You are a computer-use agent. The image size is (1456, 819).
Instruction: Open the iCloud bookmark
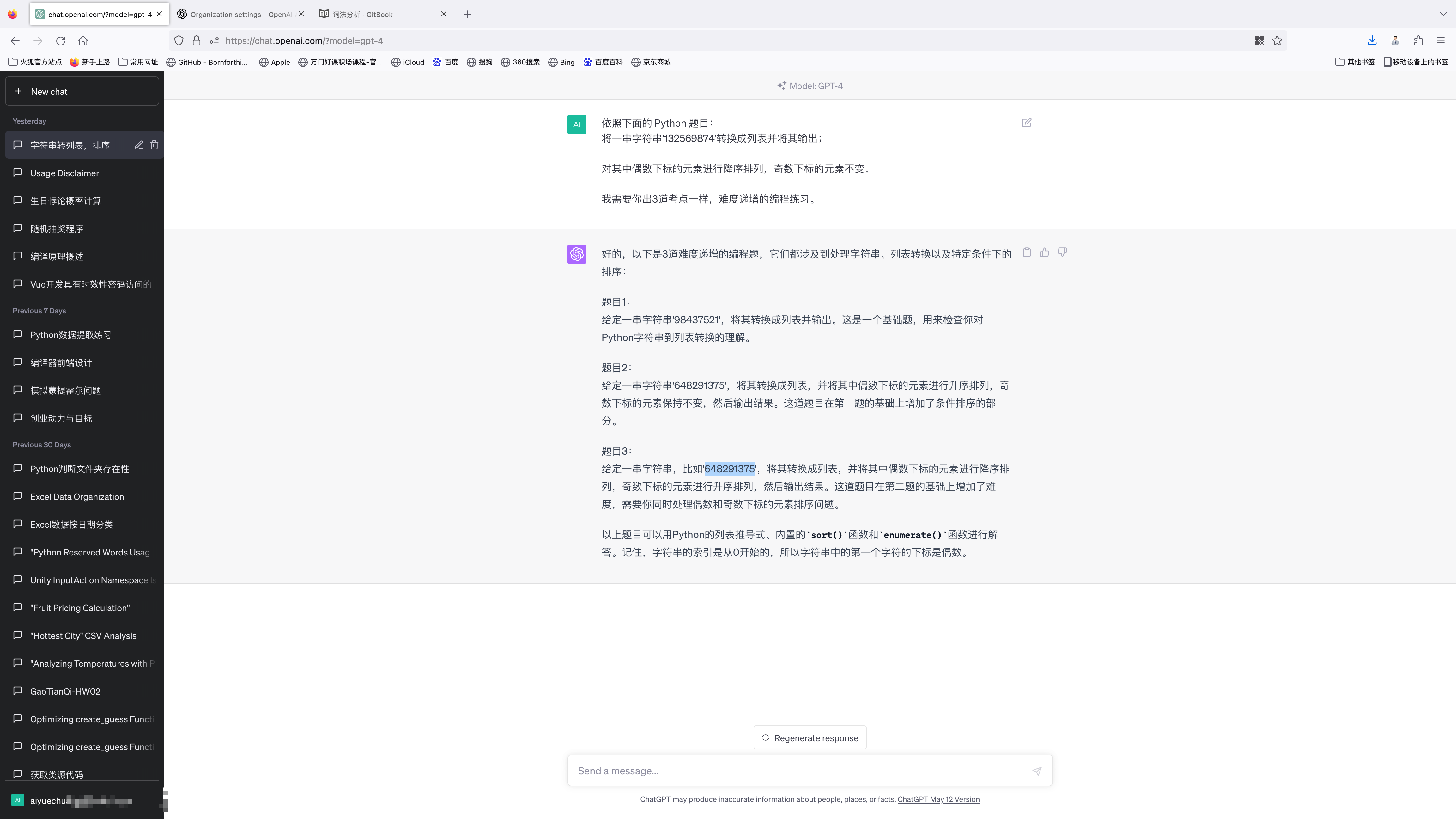point(408,62)
